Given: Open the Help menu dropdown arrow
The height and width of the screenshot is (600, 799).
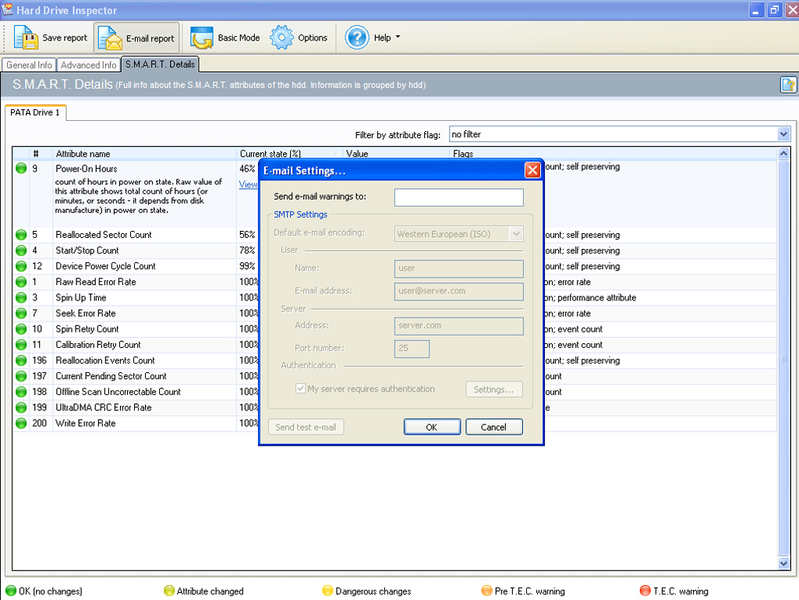Looking at the screenshot, I should (398, 37).
